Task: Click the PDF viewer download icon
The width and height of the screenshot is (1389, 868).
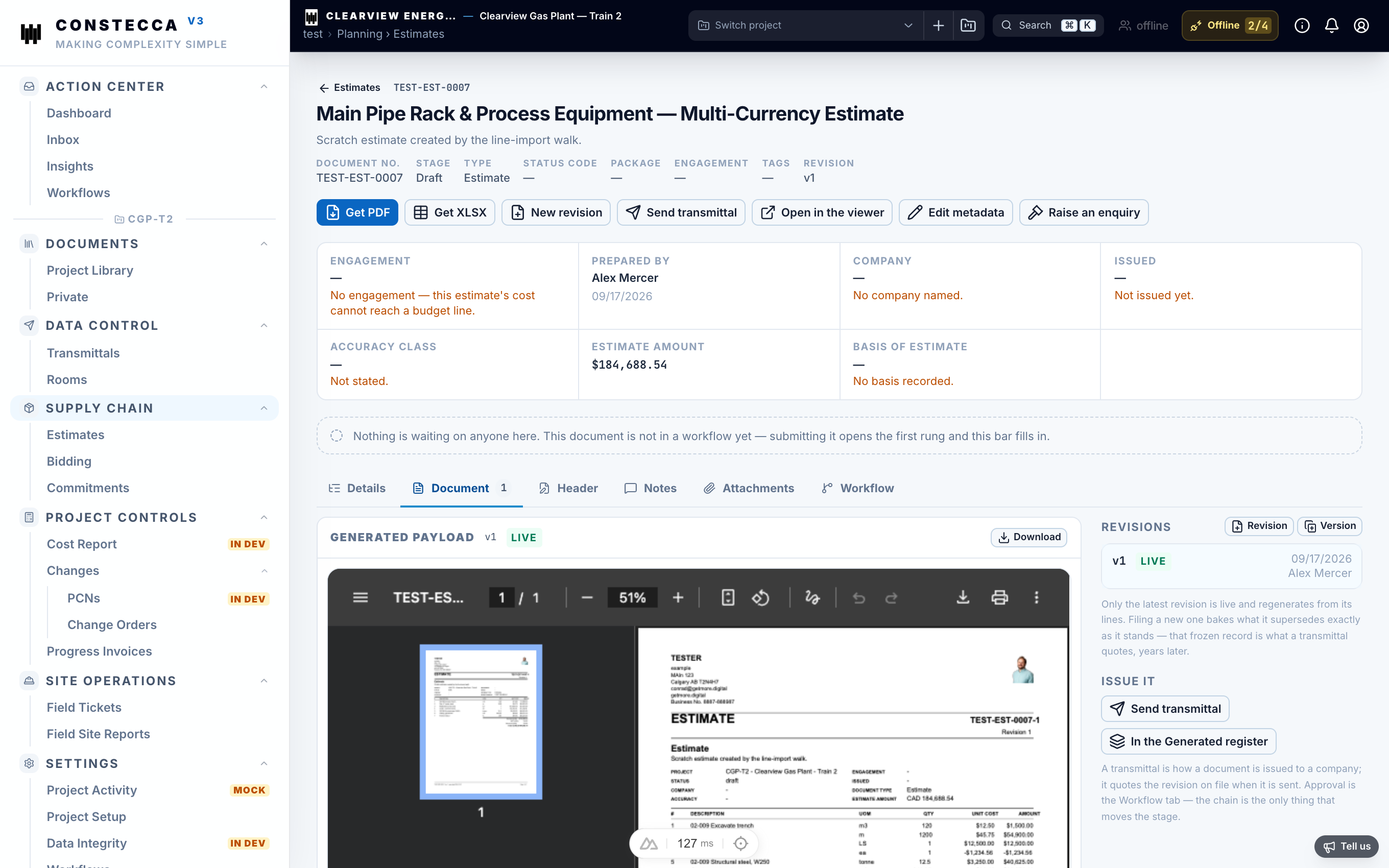Action: pyautogui.click(x=963, y=597)
